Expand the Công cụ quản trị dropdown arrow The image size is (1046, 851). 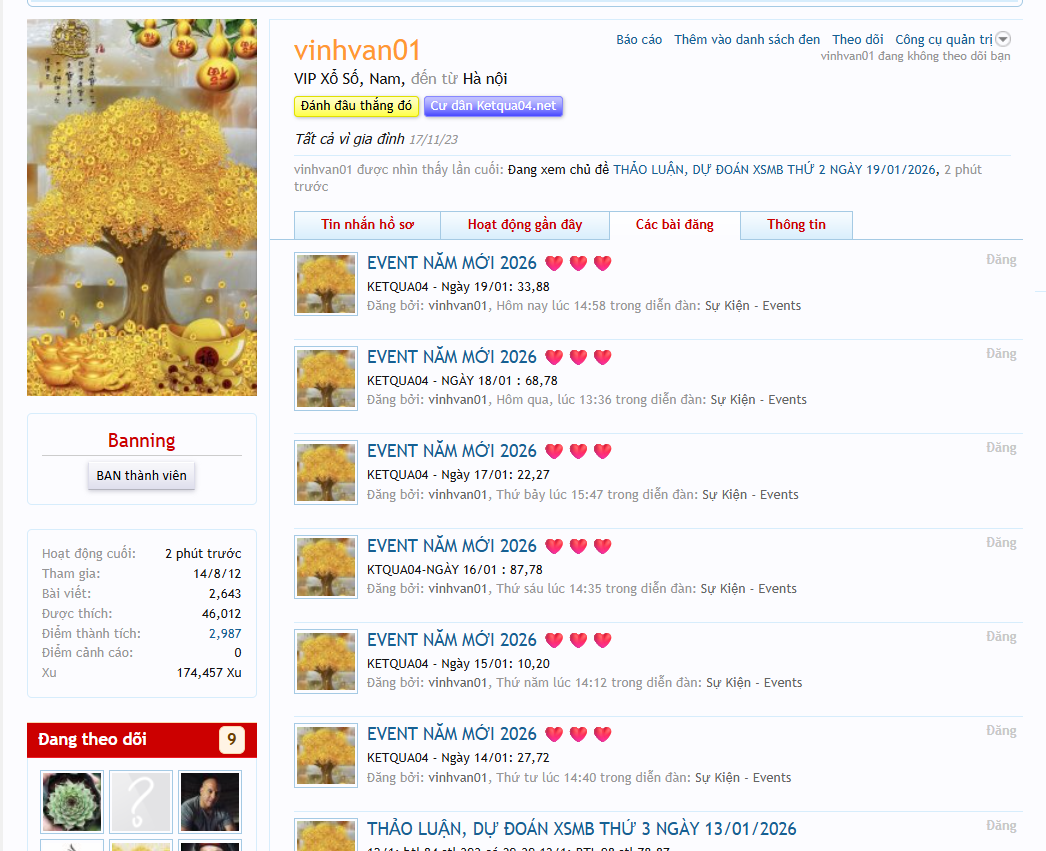click(1003, 40)
